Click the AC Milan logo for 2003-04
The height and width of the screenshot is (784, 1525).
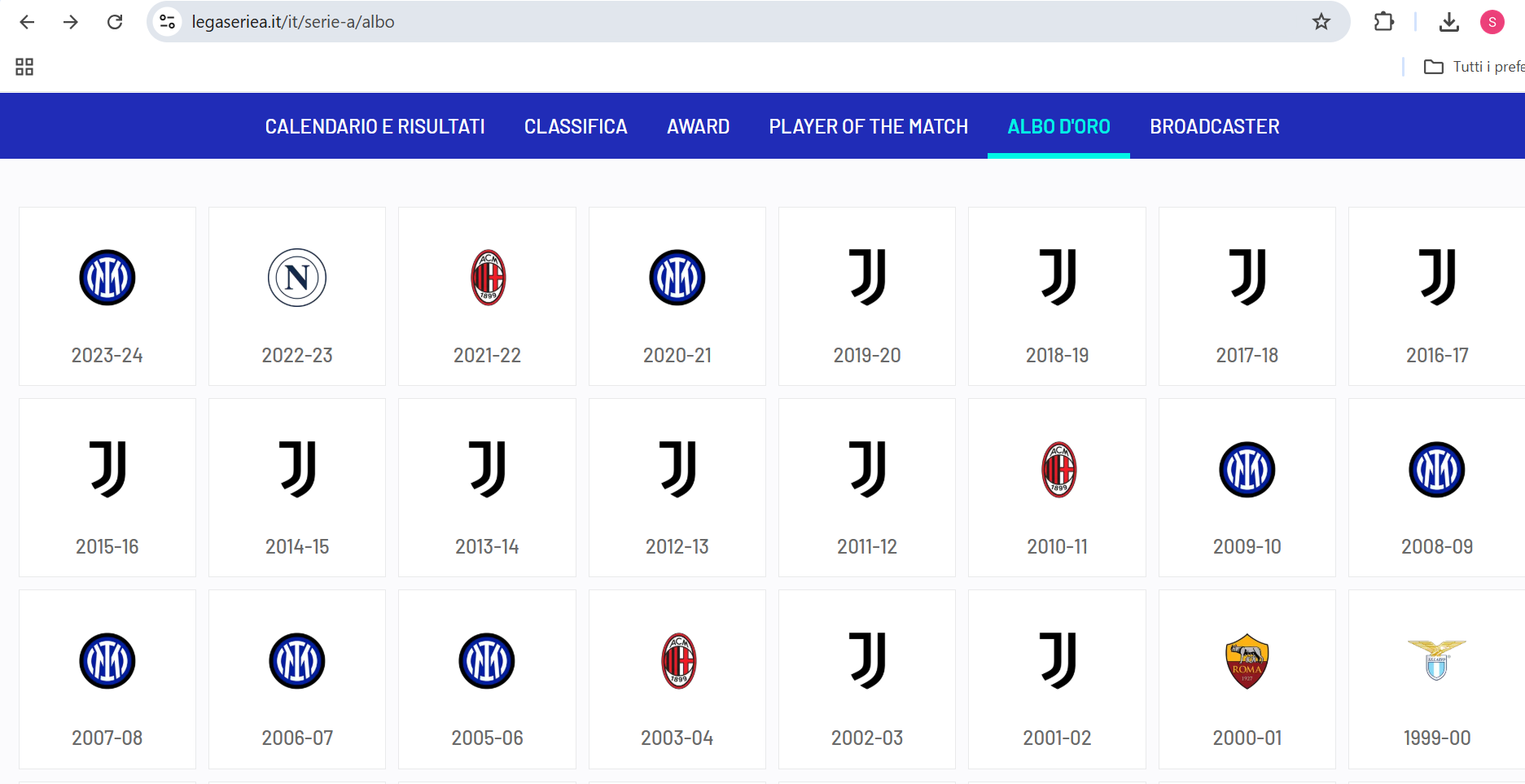[x=678, y=660]
